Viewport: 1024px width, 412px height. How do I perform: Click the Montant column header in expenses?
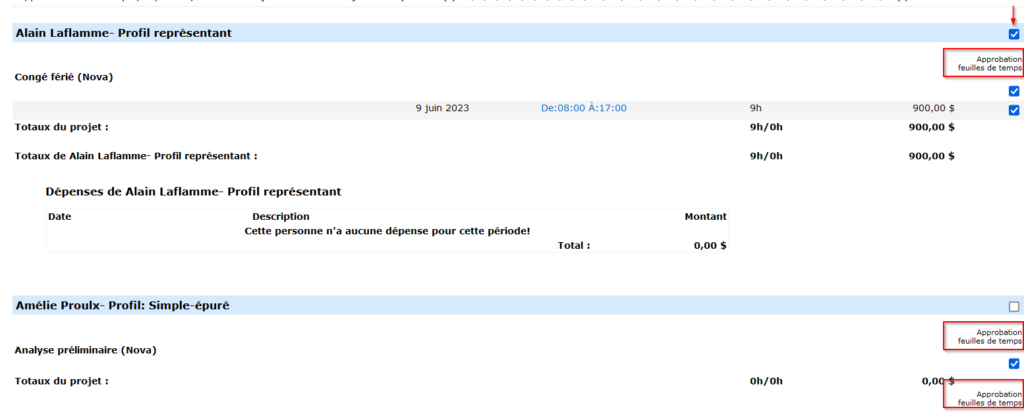coord(704,216)
